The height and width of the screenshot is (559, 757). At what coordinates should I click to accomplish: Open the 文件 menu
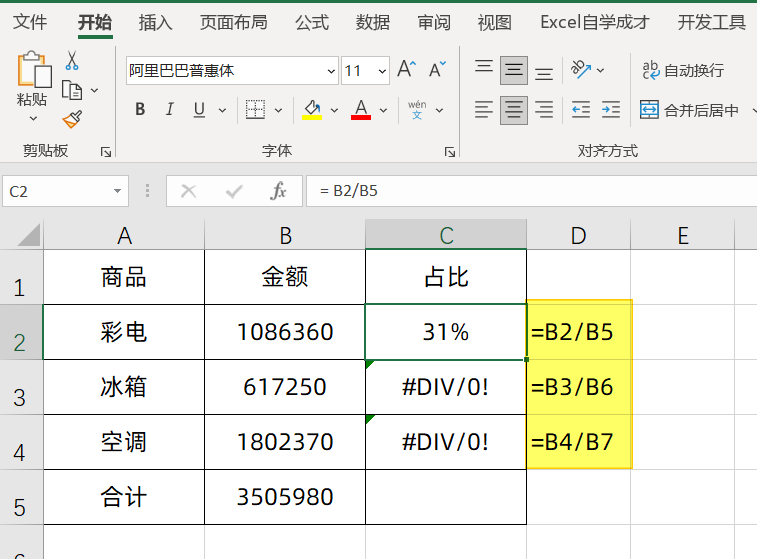pyautogui.click(x=30, y=22)
